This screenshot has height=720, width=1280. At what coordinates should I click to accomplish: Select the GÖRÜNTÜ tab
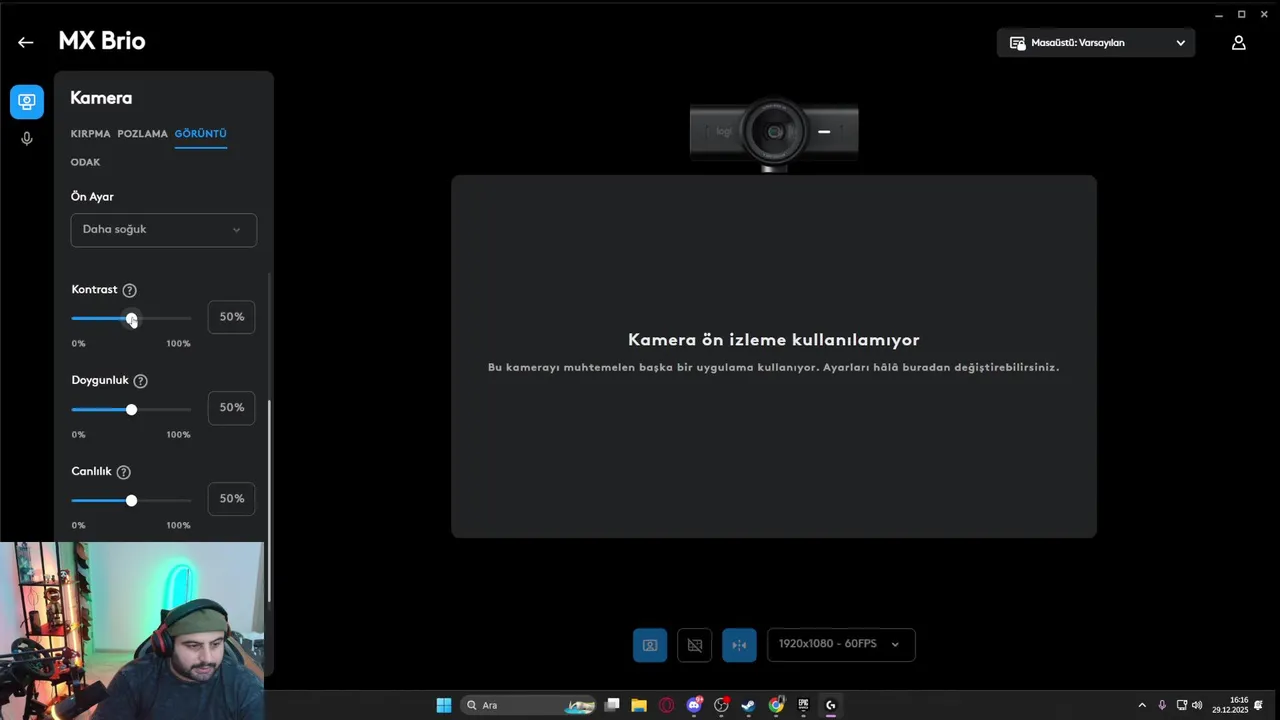(200, 134)
